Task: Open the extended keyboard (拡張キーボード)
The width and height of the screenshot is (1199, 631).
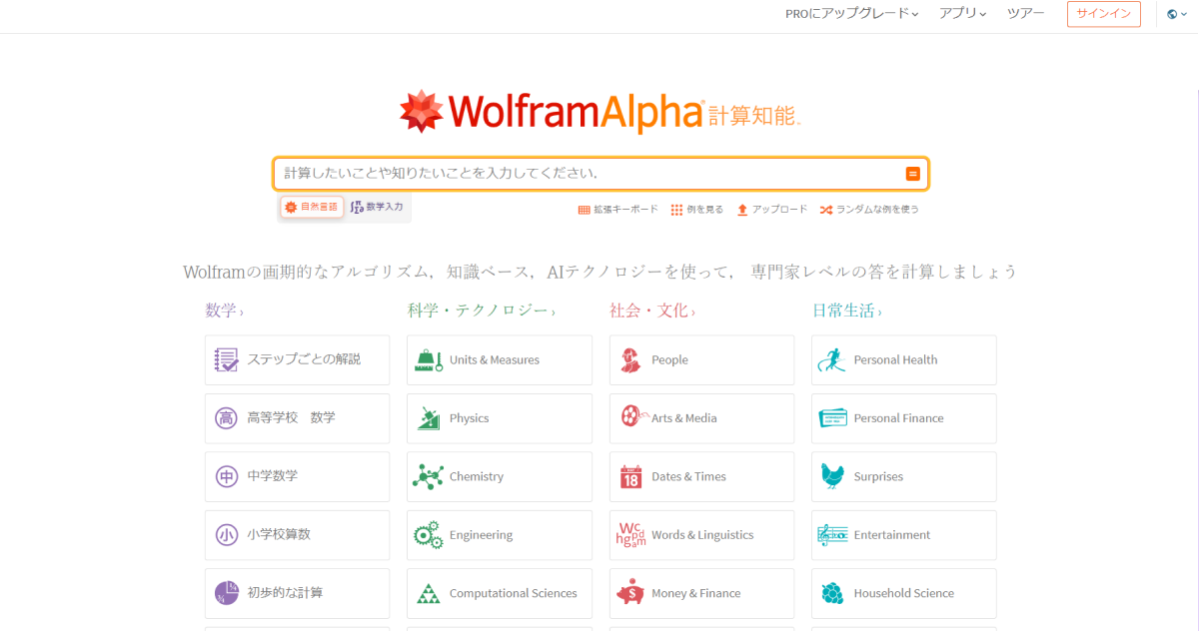Action: (x=618, y=210)
